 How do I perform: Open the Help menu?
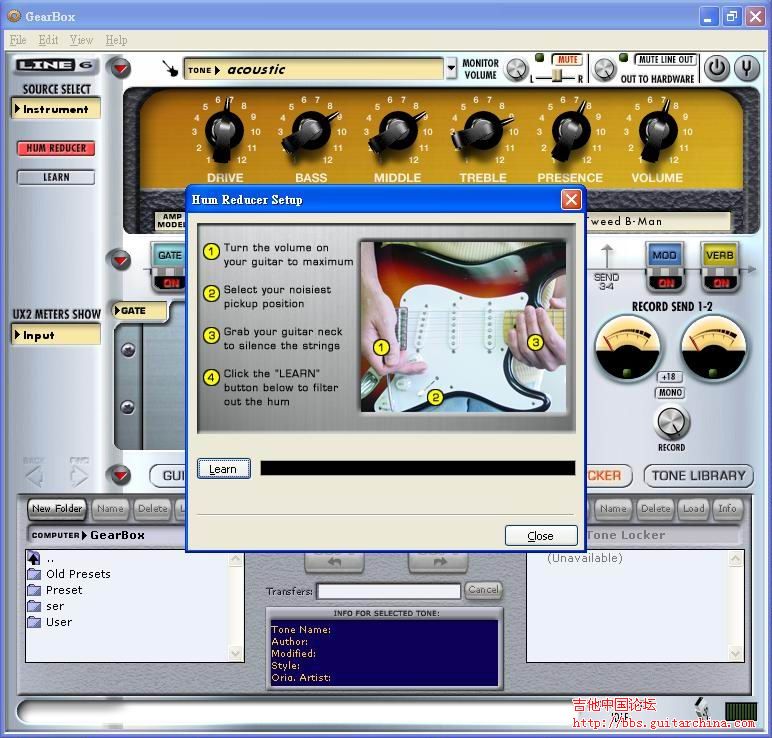pyautogui.click(x=116, y=40)
